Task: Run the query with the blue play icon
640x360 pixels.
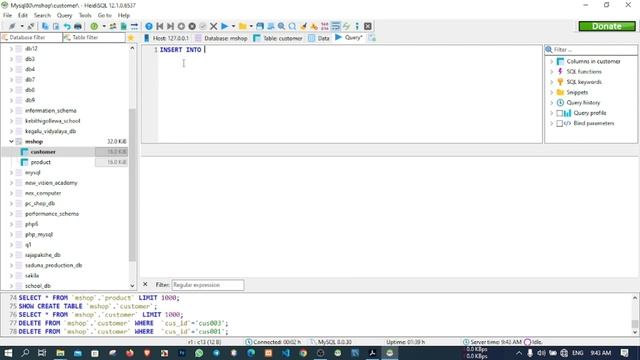Action: click(x=224, y=26)
